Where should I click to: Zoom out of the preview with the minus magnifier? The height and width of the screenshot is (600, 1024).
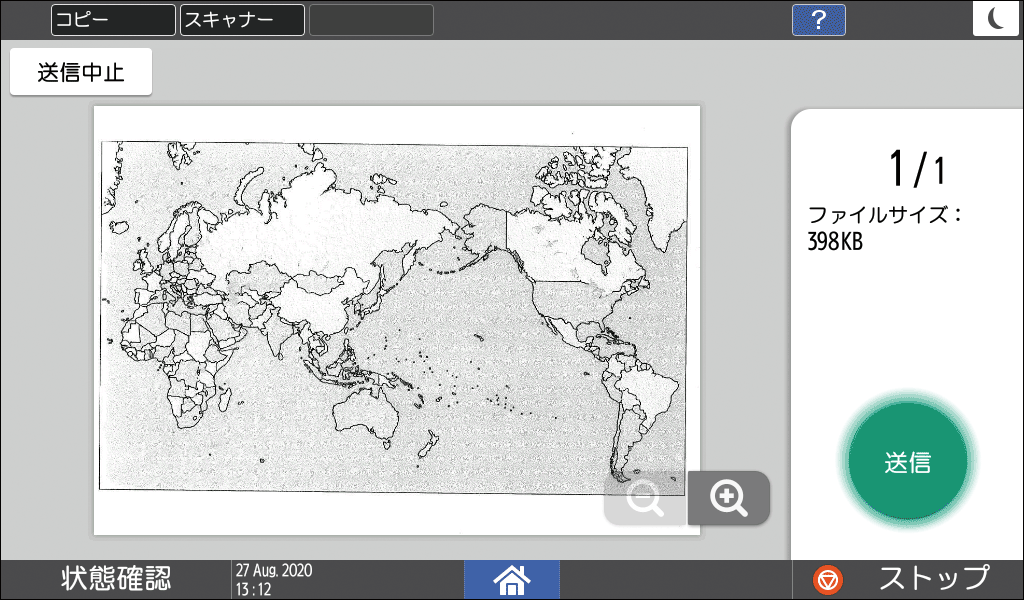pos(645,498)
